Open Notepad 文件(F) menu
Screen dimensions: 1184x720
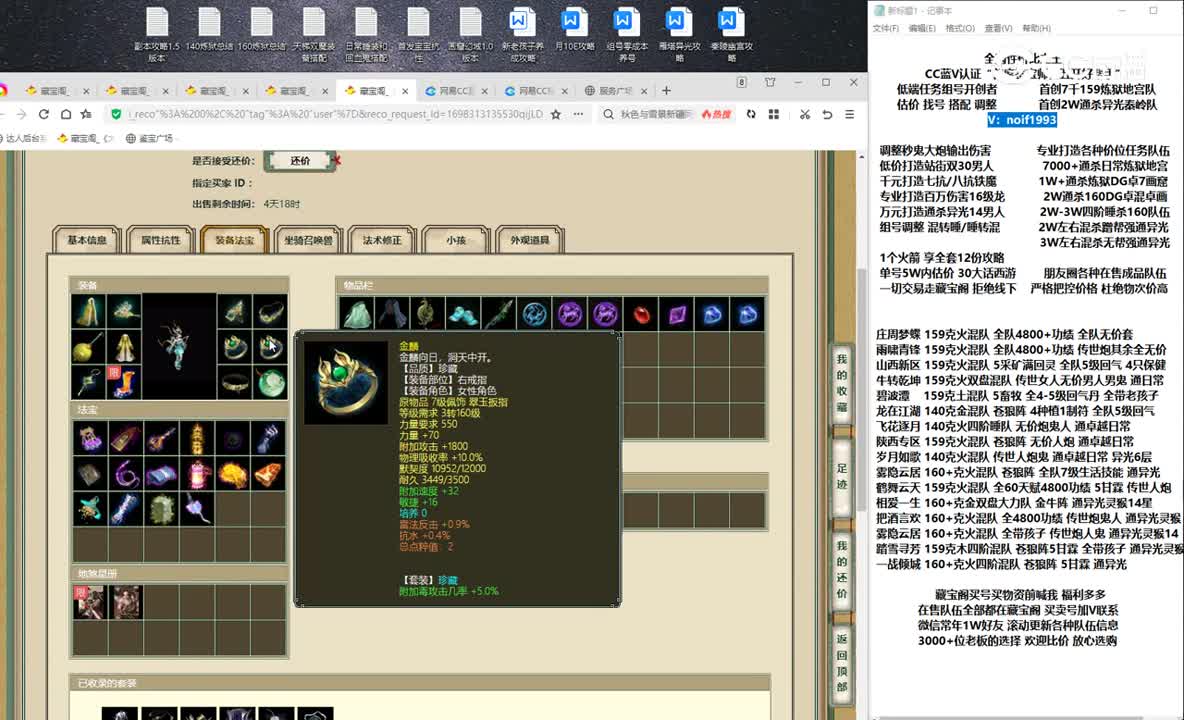886,28
